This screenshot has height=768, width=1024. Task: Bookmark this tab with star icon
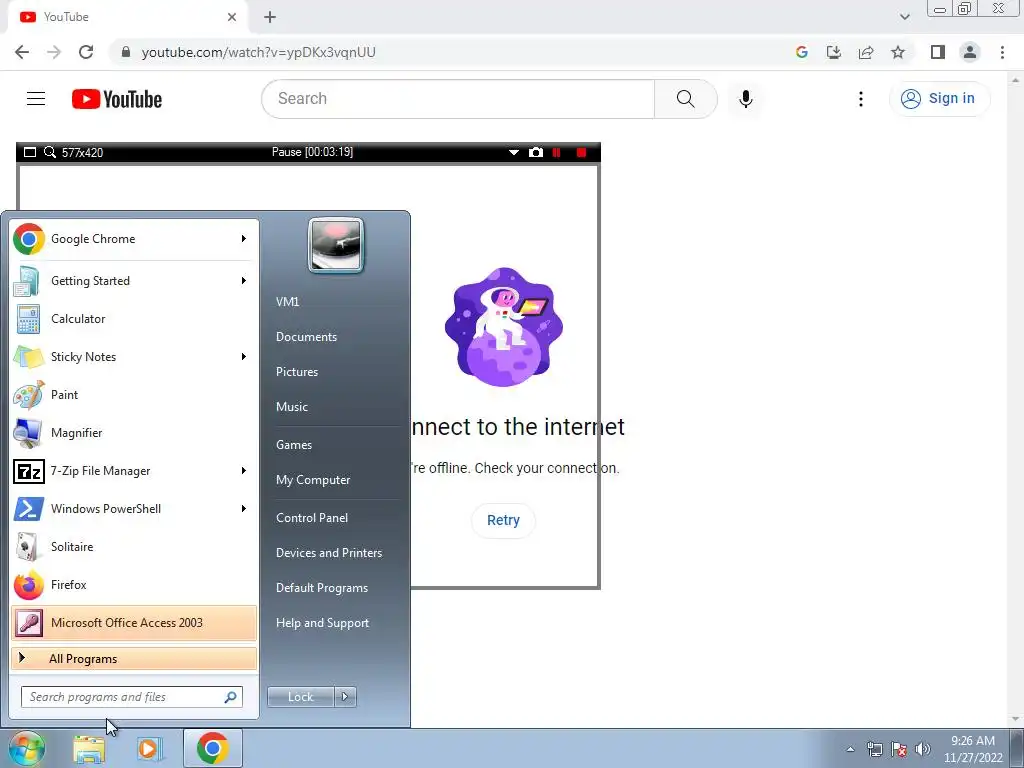pos(898,52)
